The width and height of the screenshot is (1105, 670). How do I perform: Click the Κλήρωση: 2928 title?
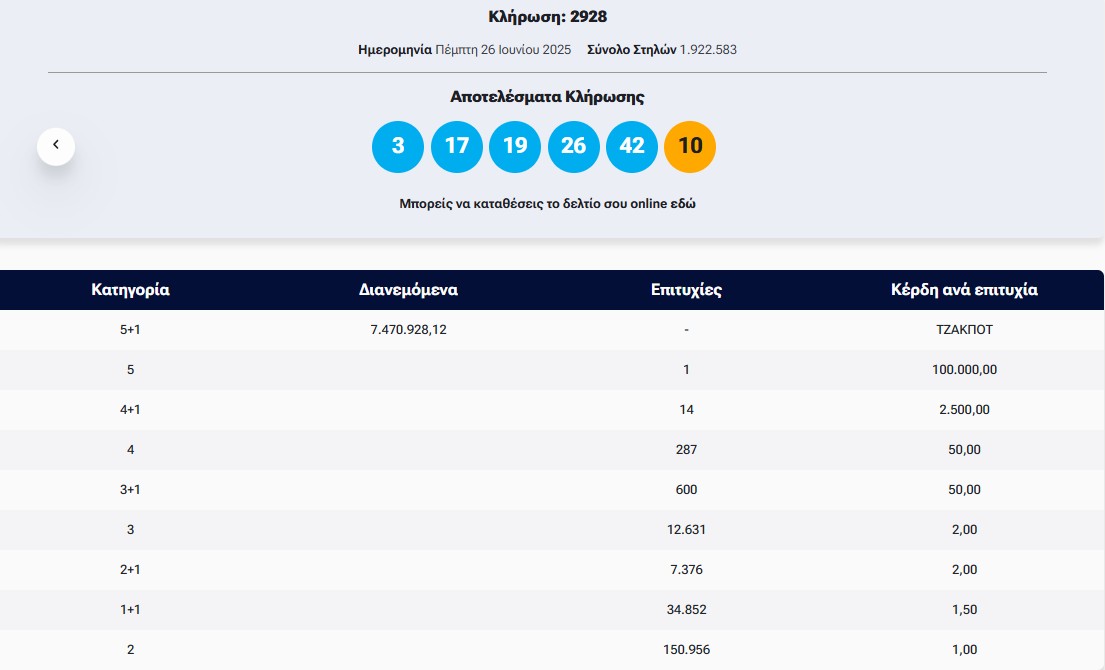coord(547,16)
